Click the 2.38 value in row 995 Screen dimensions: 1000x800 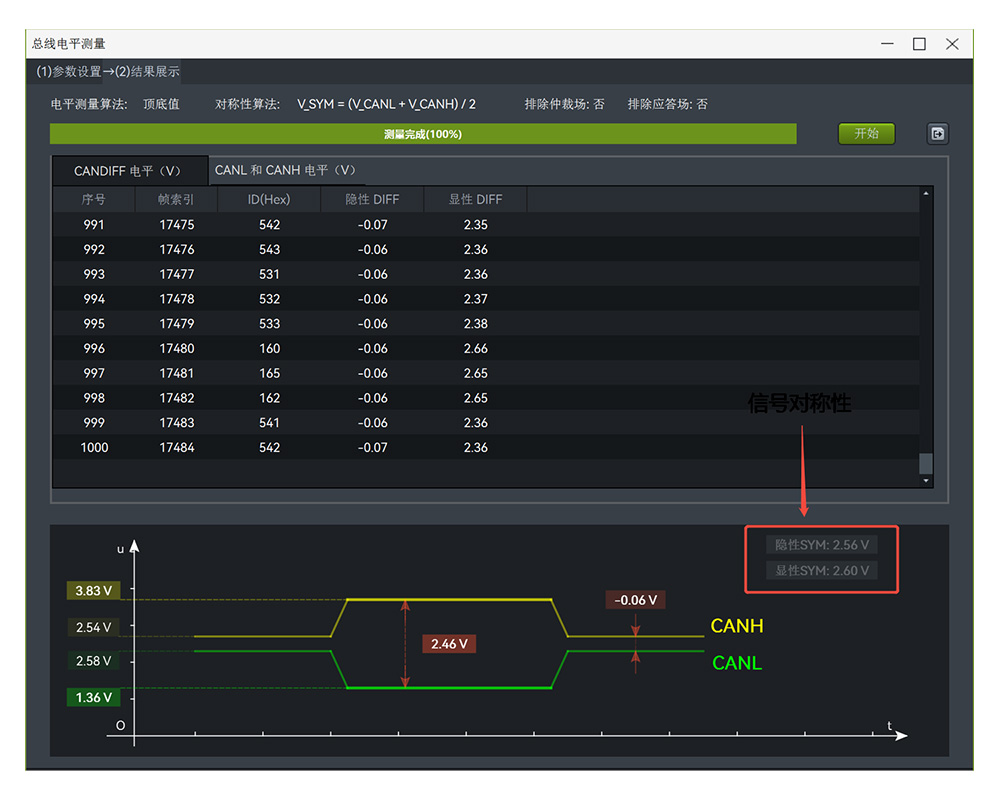click(476, 324)
